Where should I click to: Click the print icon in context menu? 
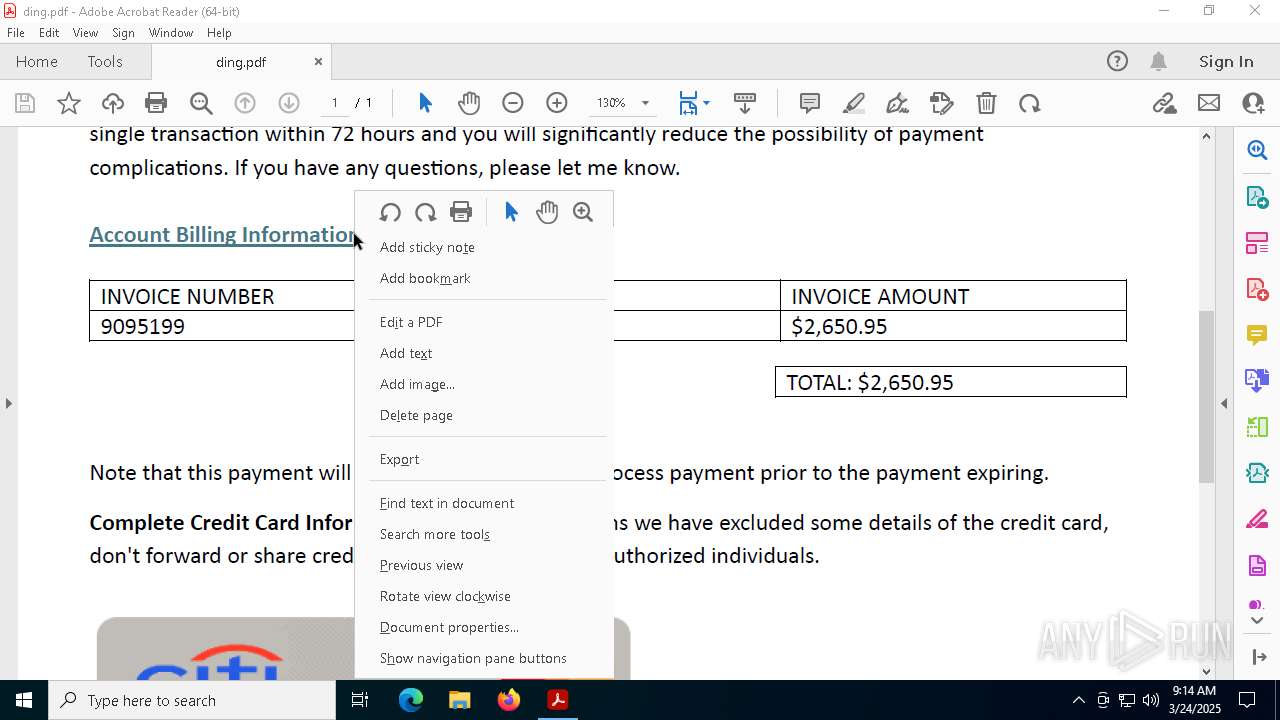(x=461, y=212)
